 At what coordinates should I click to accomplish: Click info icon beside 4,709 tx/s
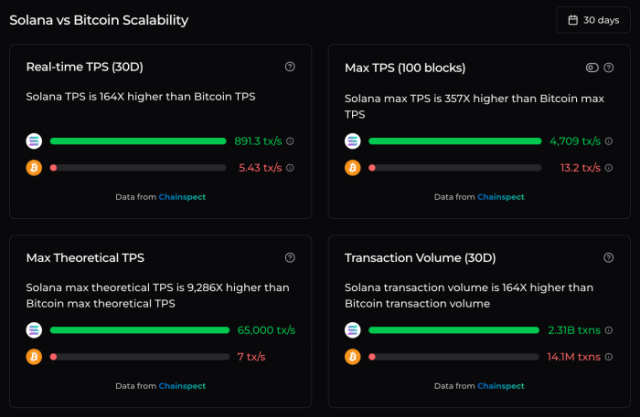pos(609,141)
